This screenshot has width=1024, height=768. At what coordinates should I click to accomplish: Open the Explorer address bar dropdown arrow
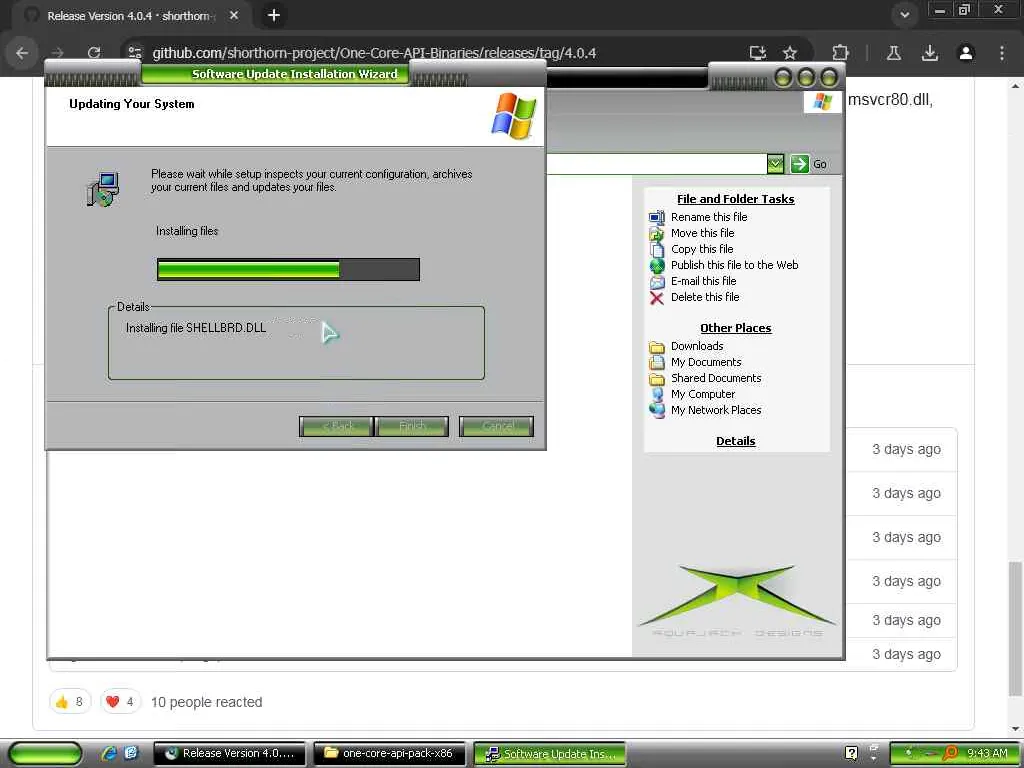click(x=775, y=164)
